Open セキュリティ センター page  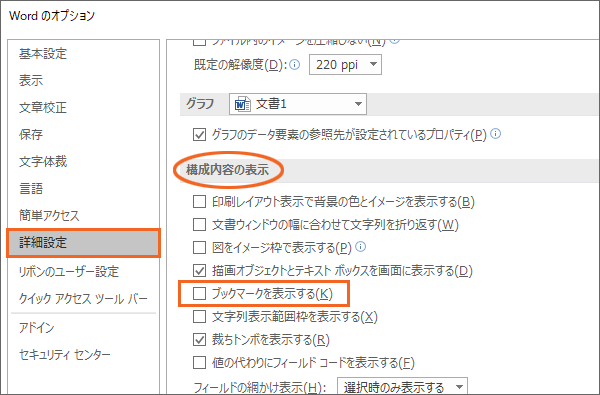pos(65,355)
